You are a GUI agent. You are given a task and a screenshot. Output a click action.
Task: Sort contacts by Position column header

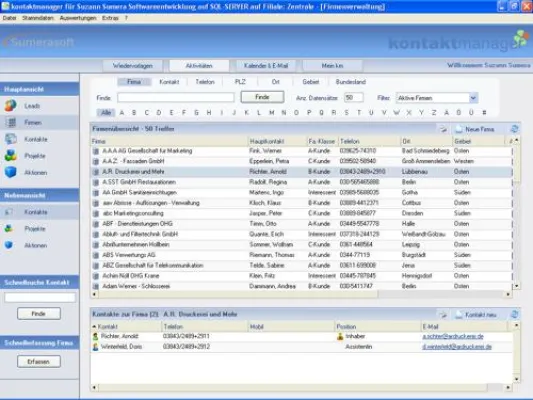[377, 327]
